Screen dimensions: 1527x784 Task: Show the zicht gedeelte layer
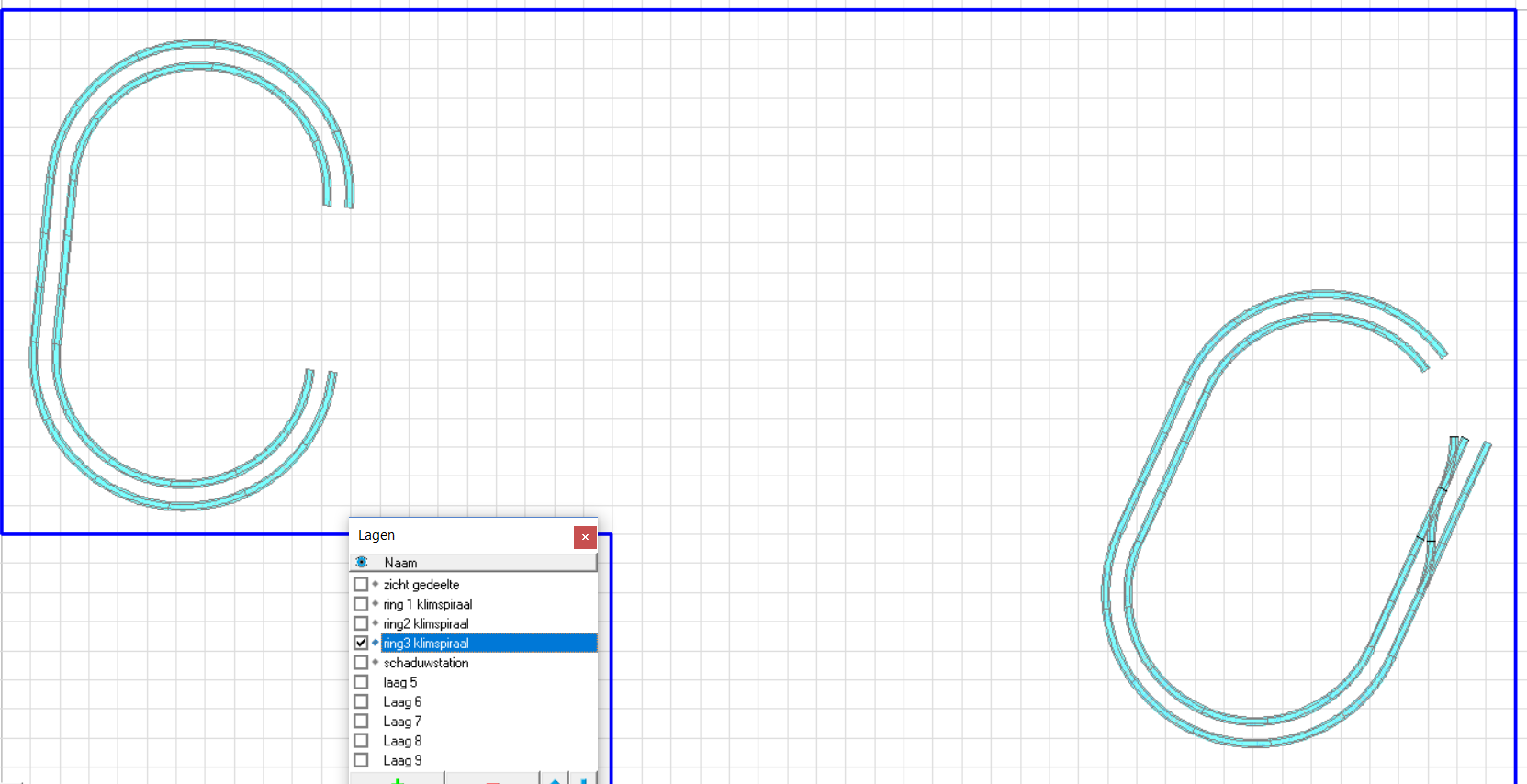[x=361, y=584]
